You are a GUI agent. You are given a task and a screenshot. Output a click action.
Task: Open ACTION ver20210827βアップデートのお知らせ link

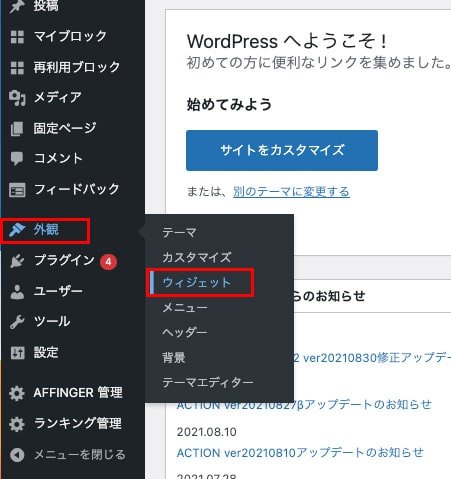click(304, 405)
